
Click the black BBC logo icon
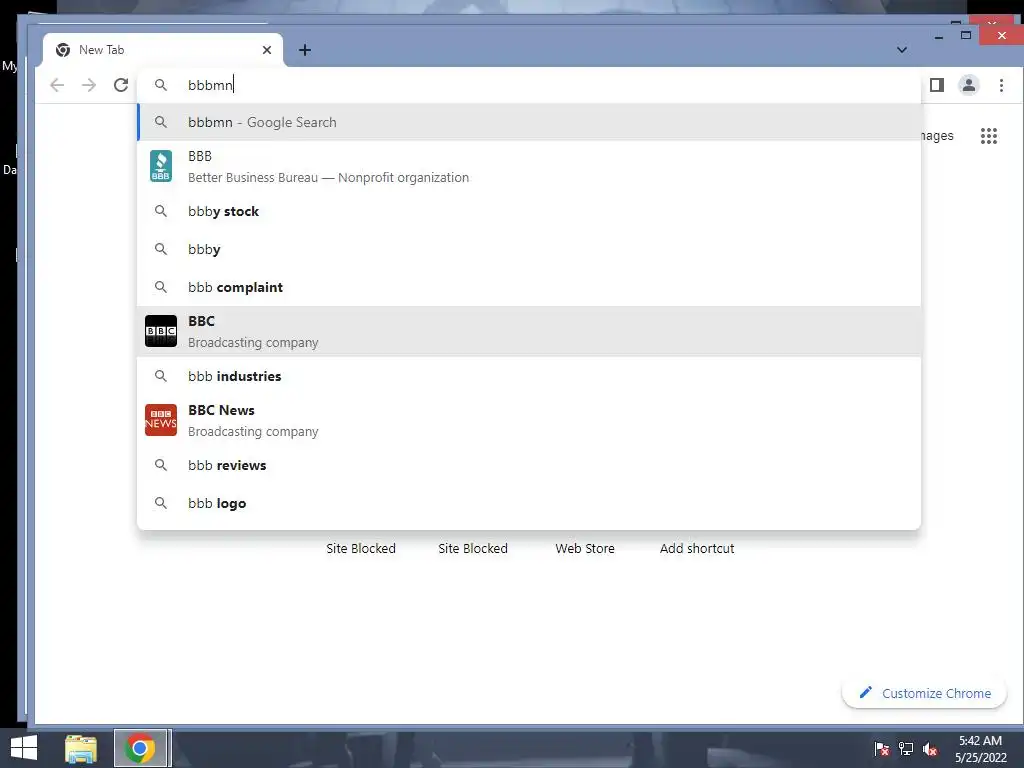161,331
